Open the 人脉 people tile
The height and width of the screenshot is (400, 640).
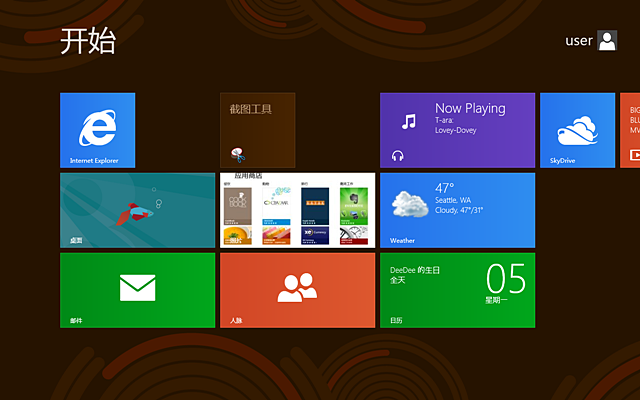tap(298, 290)
